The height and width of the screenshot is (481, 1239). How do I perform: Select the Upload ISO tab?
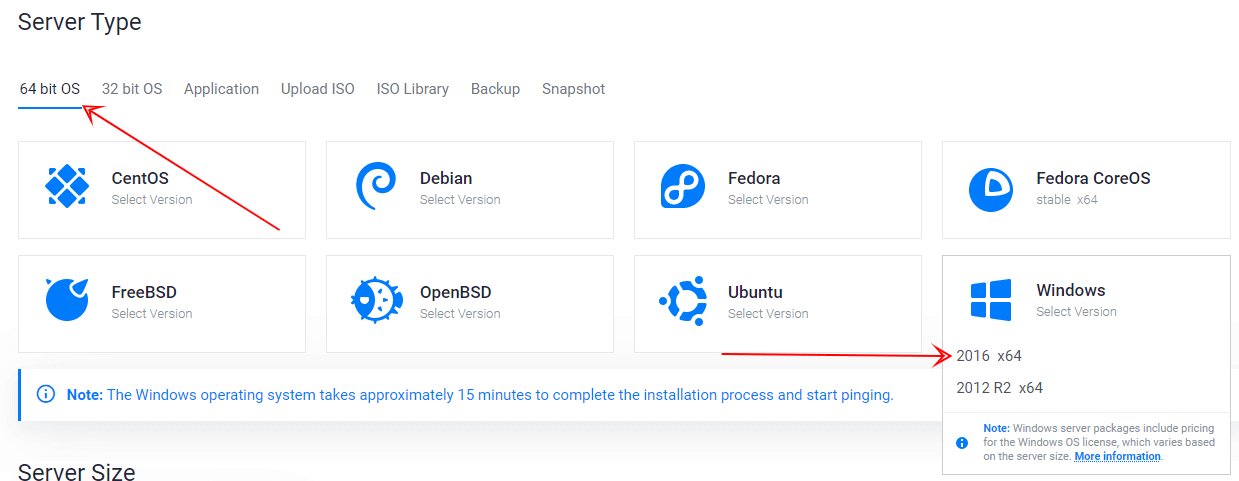[x=317, y=89]
